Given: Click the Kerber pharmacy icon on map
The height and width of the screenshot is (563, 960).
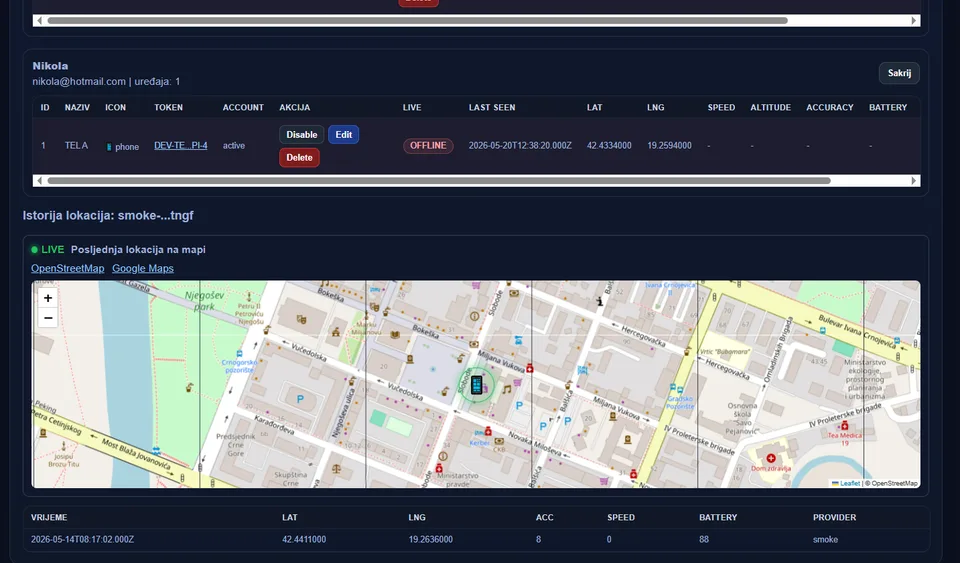Looking at the screenshot, I should pyautogui.click(x=488, y=431).
